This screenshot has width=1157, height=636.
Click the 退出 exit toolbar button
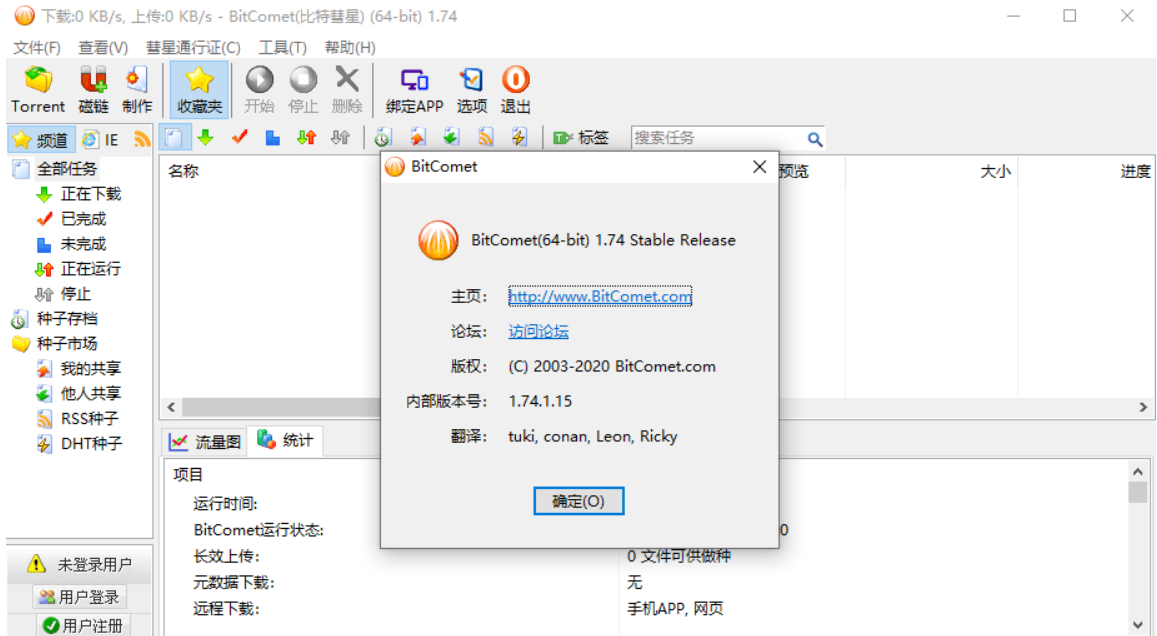[515, 89]
